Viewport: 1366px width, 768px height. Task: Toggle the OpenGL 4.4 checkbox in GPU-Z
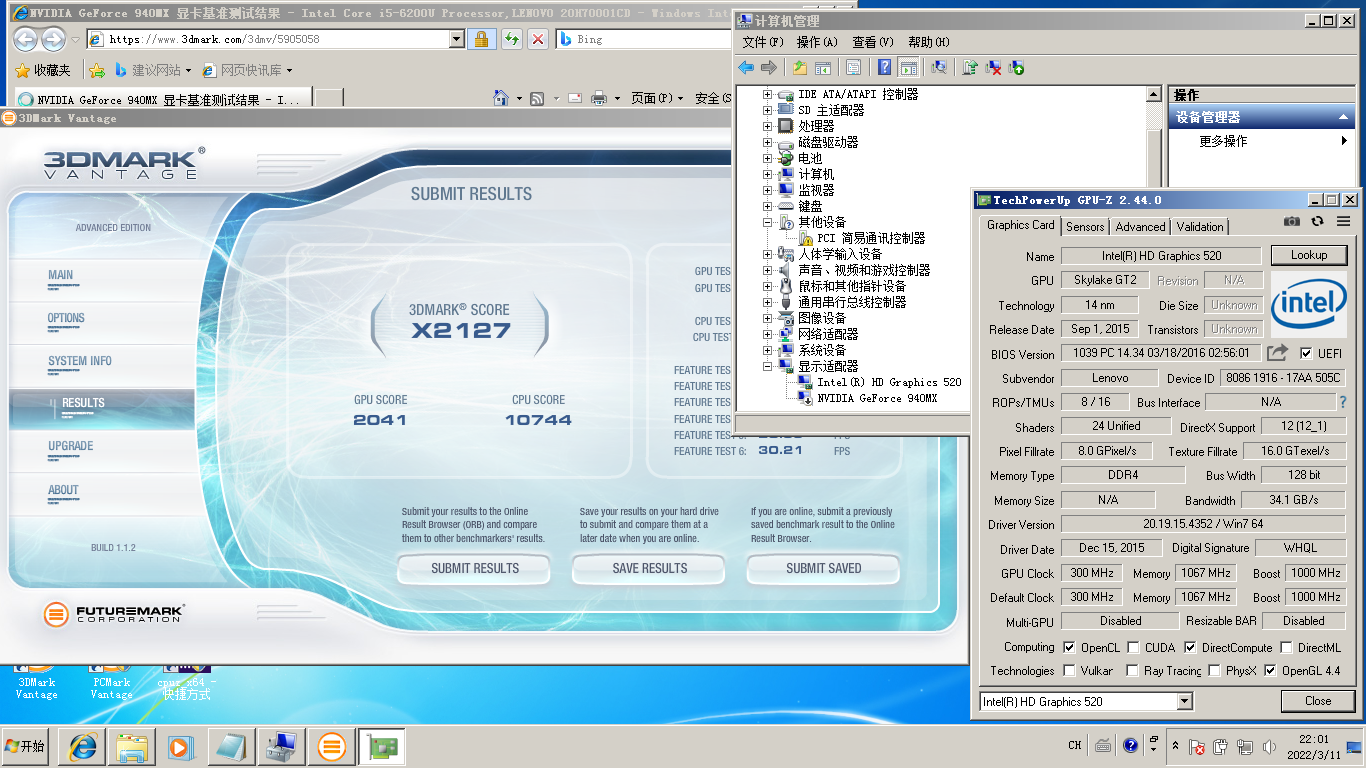coord(1270,670)
